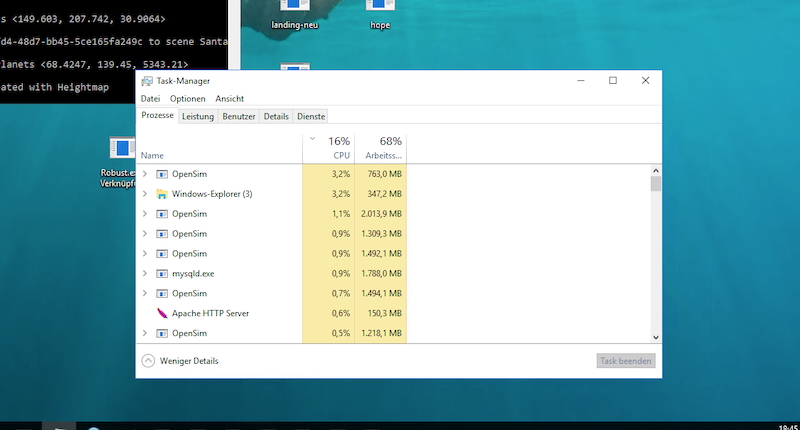Click the 1.494,1 MB memory value
The height and width of the screenshot is (430, 800).
381,293
